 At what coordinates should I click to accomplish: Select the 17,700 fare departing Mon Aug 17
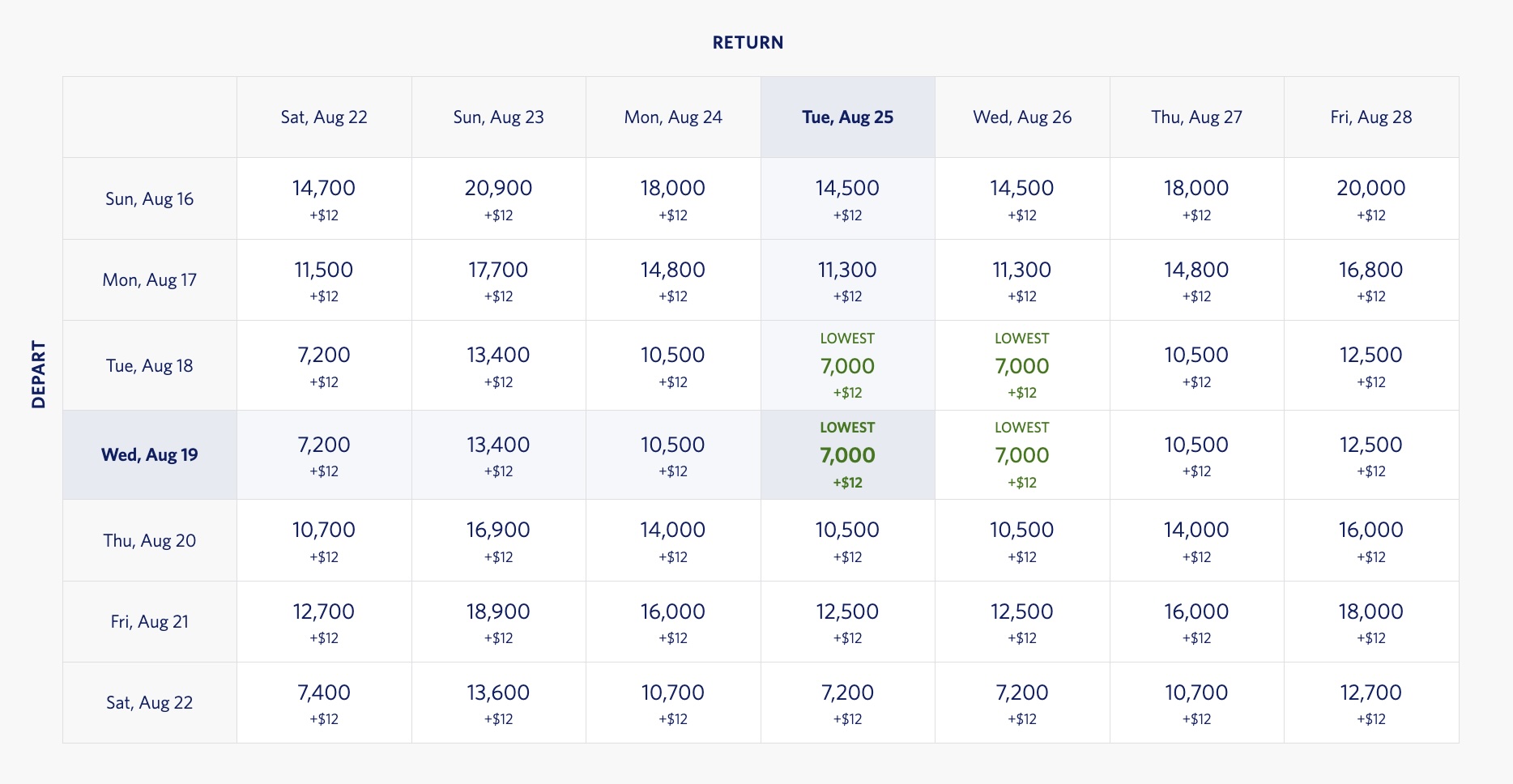coord(498,280)
